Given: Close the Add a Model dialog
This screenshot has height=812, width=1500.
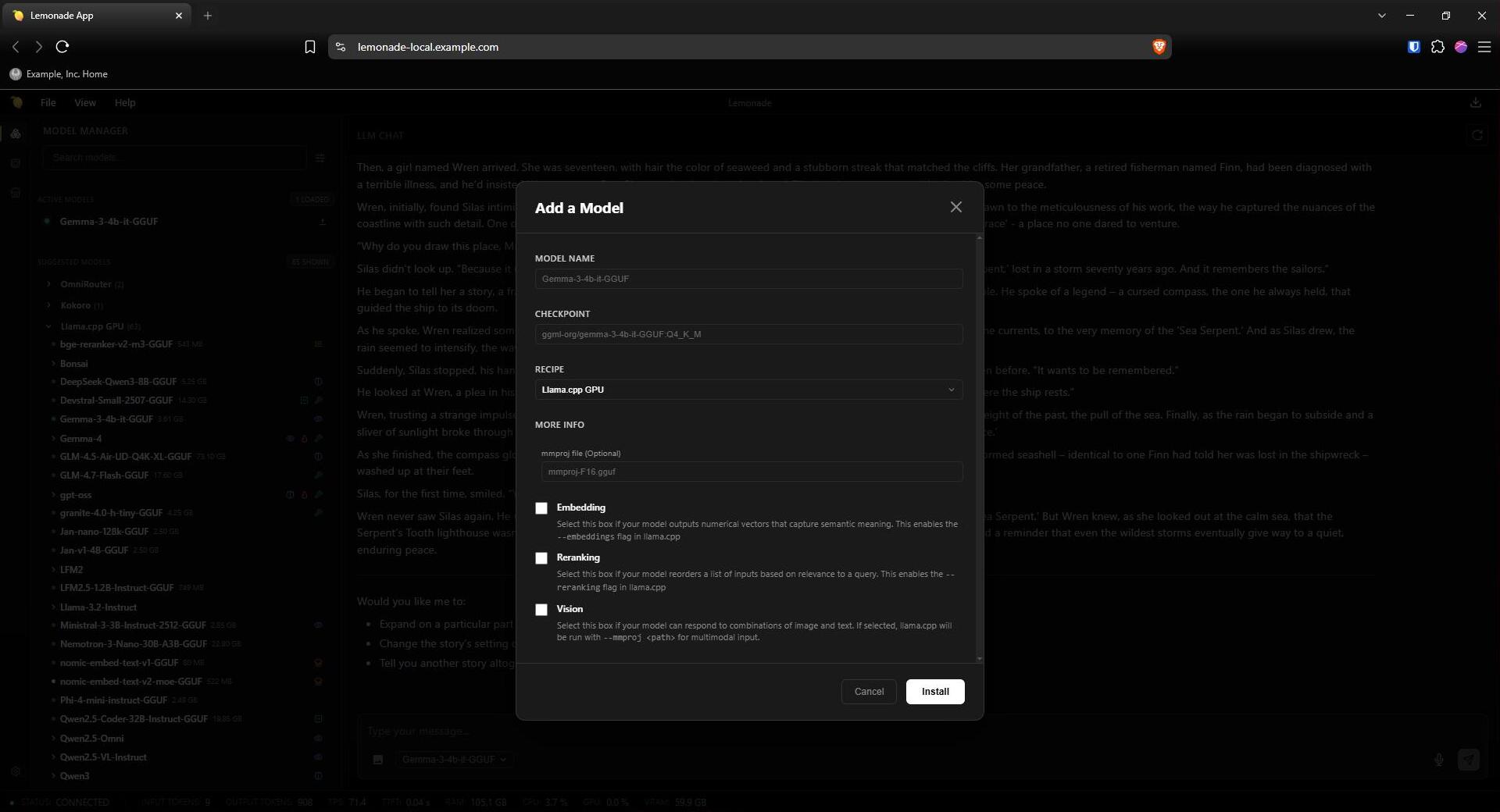Looking at the screenshot, I should pos(955,207).
